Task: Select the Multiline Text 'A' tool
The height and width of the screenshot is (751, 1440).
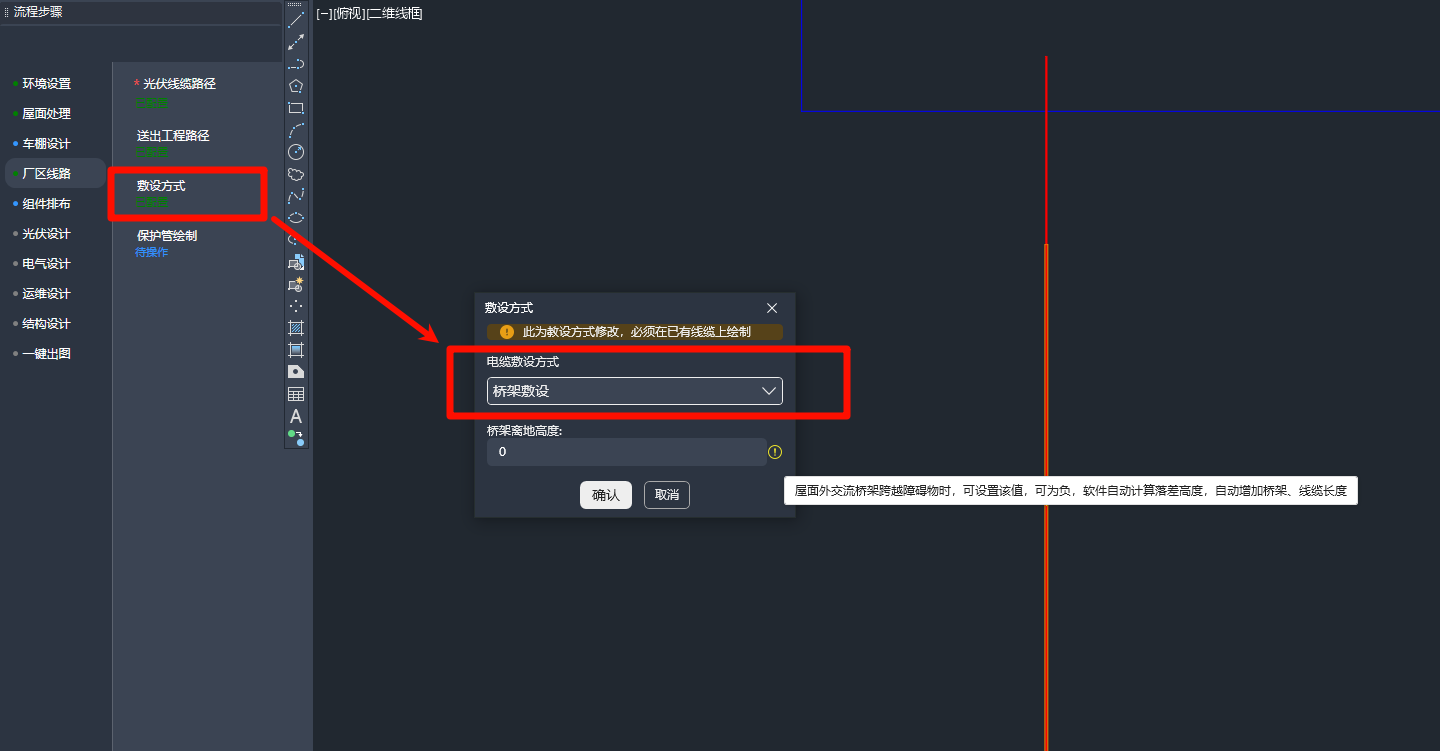Action: coord(296,416)
